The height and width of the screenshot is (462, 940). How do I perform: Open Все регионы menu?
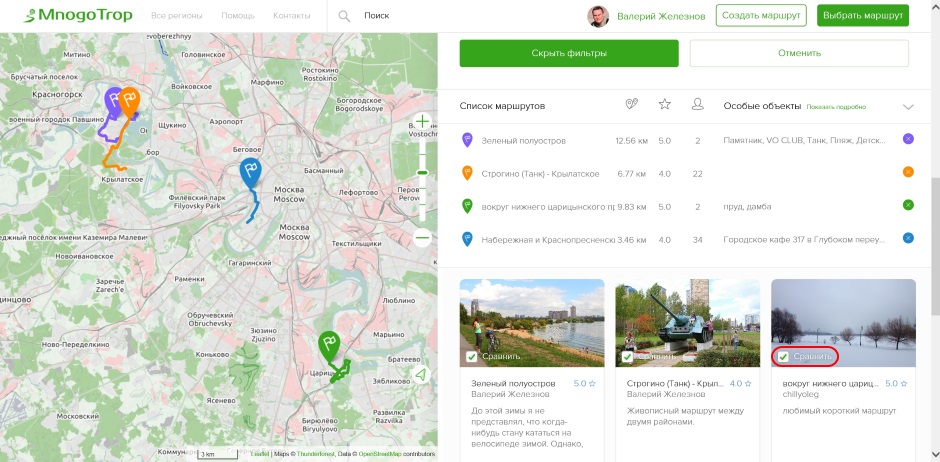tap(177, 16)
